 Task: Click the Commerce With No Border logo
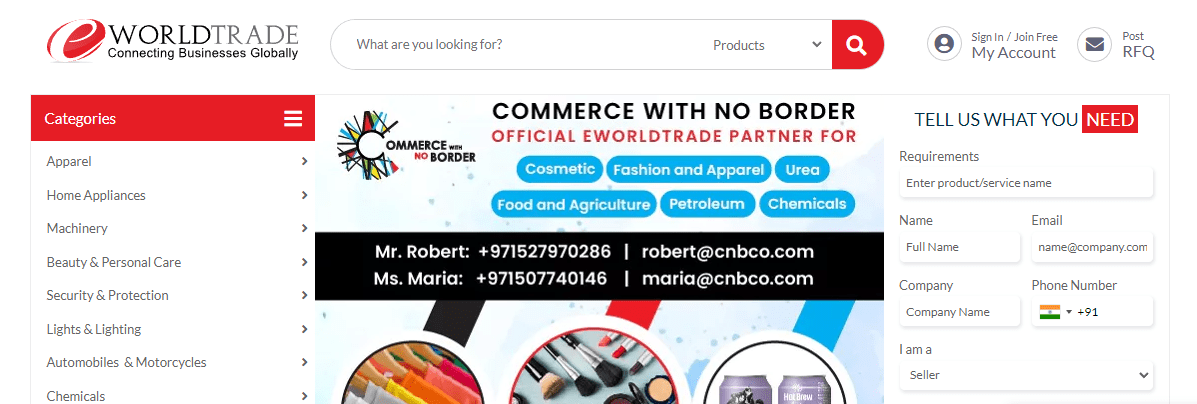pos(406,146)
